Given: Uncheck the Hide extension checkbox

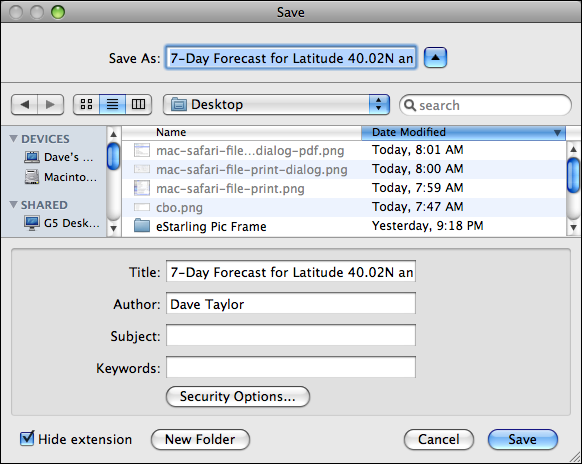Looking at the screenshot, I should pyautogui.click(x=27, y=439).
